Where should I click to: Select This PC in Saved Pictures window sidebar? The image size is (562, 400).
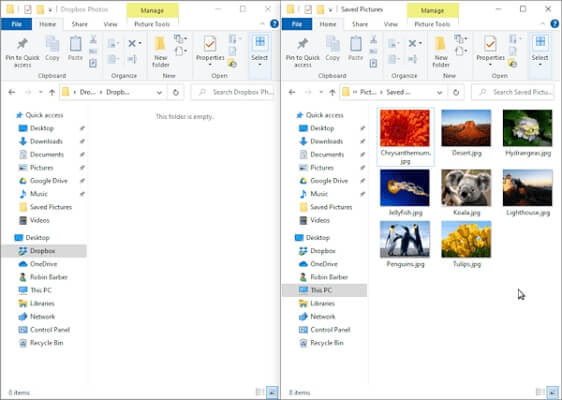[x=324, y=290]
